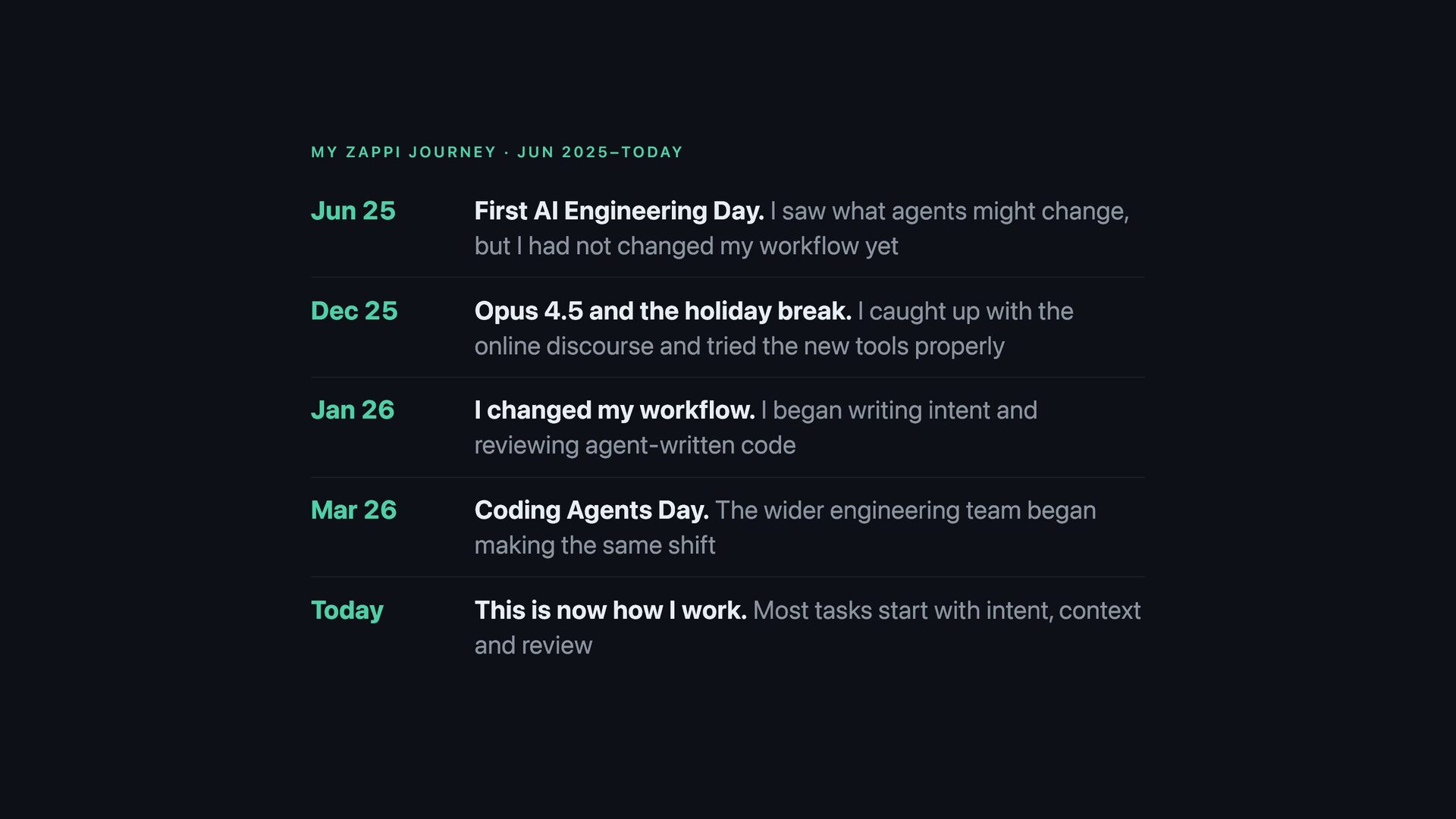
Task: Click 'Opus 4.5 and the holiday break.' heading
Action: [663, 311]
